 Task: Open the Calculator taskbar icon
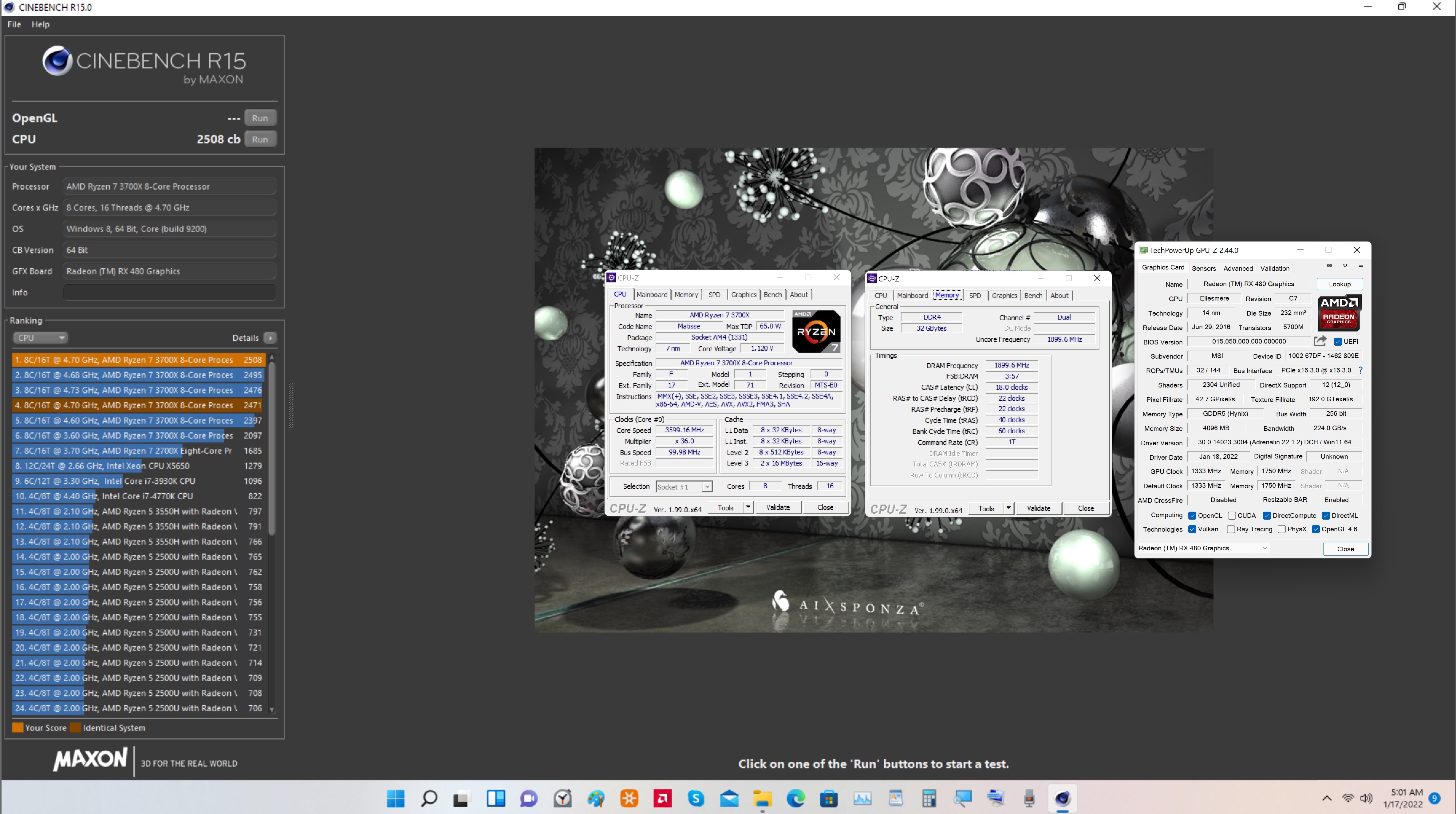tap(929, 798)
